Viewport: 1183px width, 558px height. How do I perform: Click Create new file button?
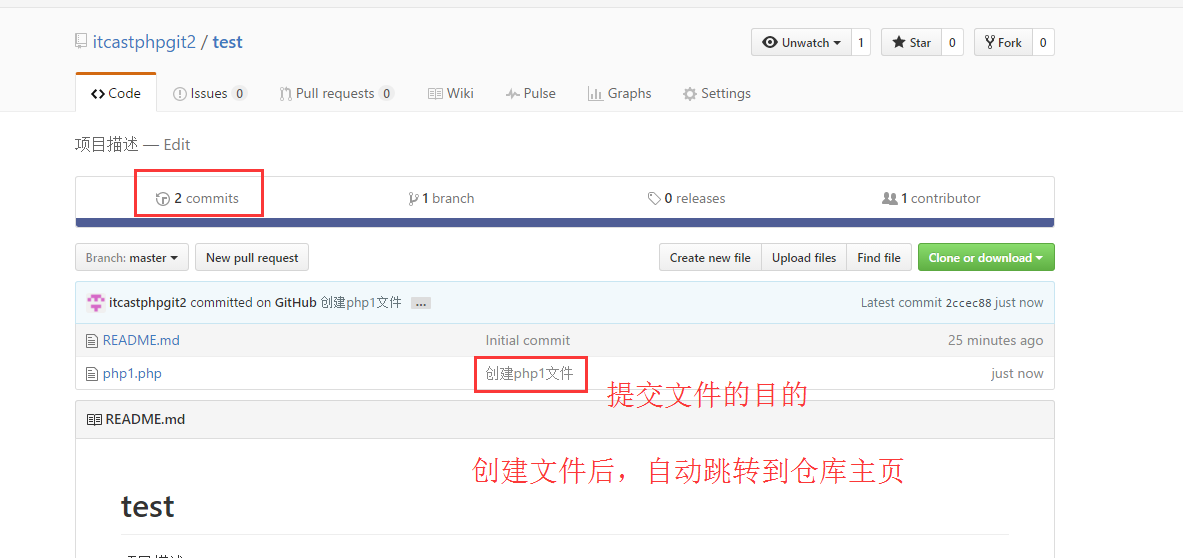tap(710, 257)
